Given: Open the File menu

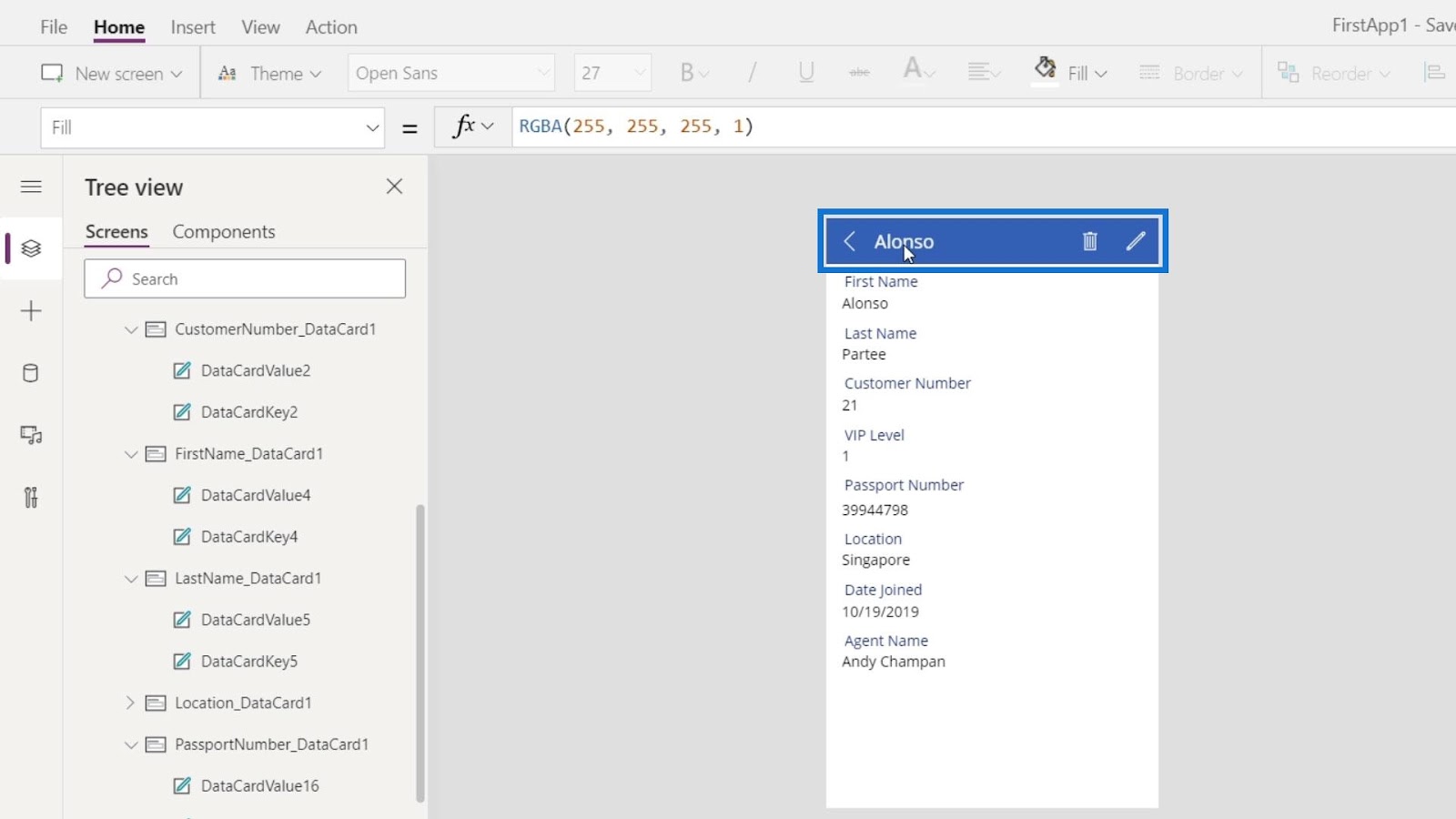Looking at the screenshot, I should pyautogui.click(x=54, y=27).
